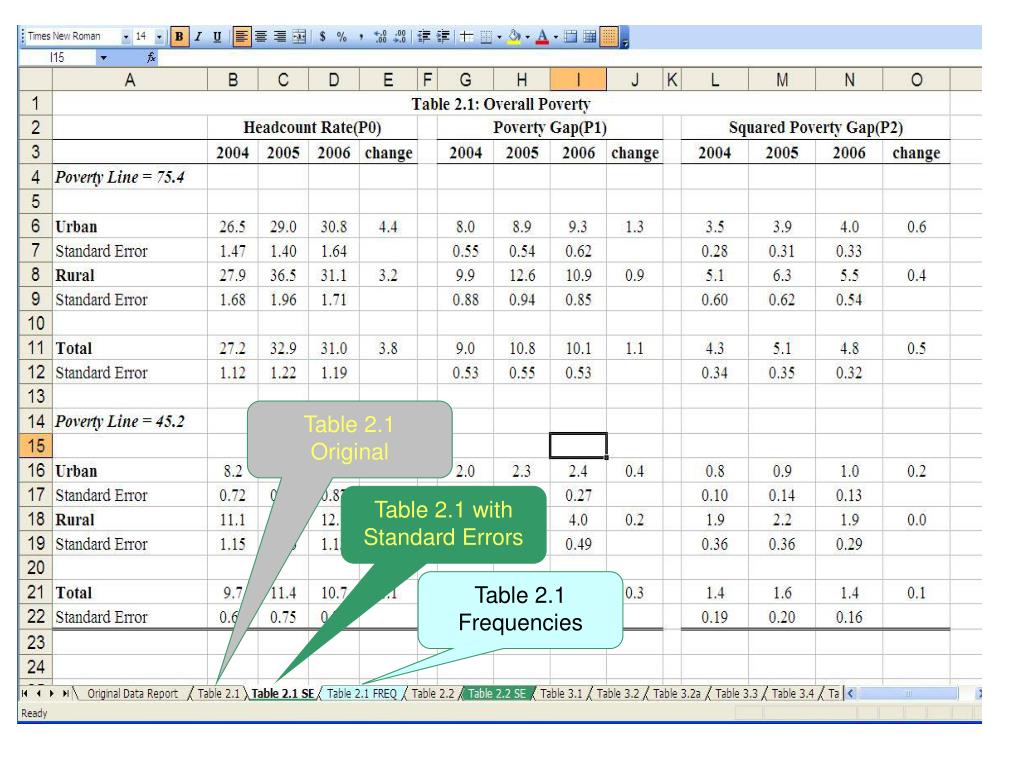Viewport: 1024px width, 768px height.
Task: Apply Comma style
Action: click(x=360, y=37)
